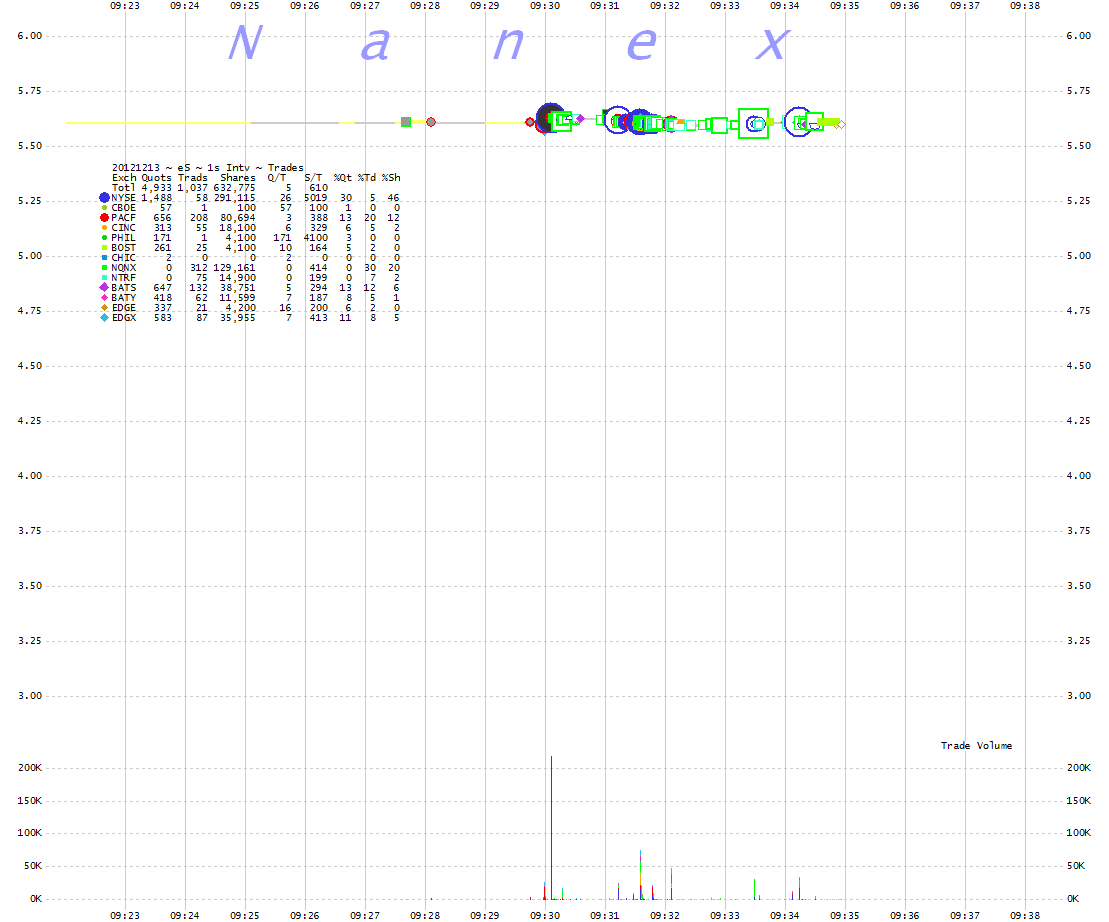Select the large green square trade marker after 09:33
The image size is (1109, 922).
tap(753, 123)
